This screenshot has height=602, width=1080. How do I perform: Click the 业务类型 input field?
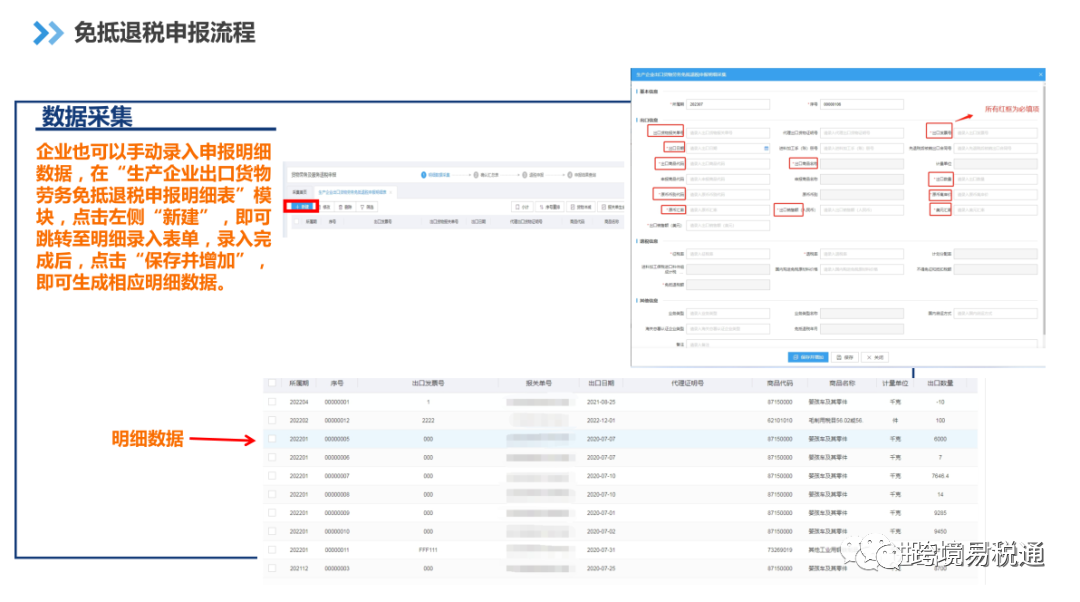[728, 313]
